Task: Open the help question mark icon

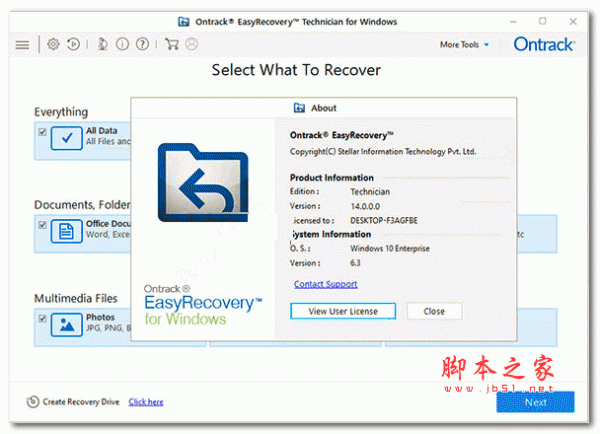Action: click(142, 44)
